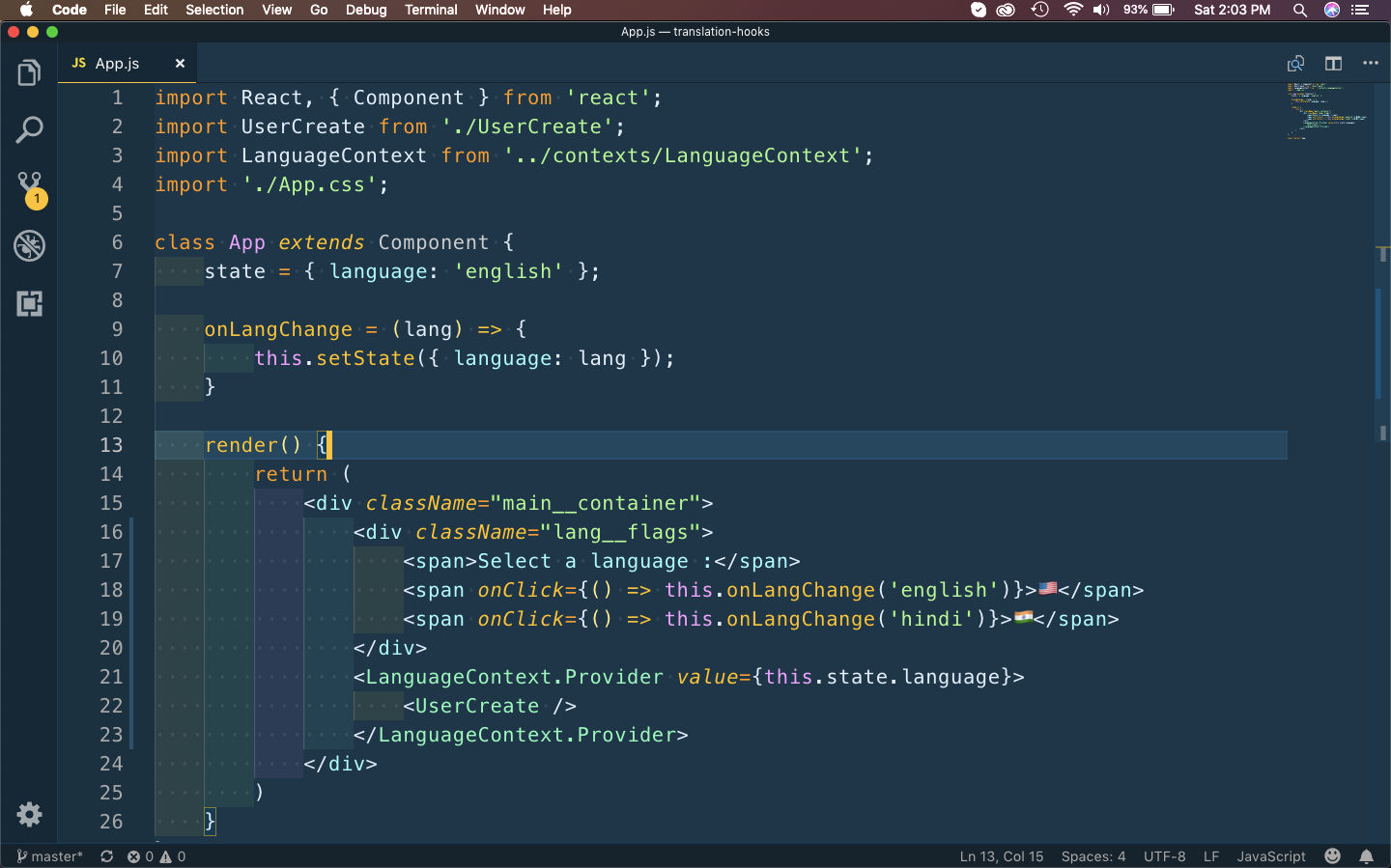Click line number 13 in the gutter

coord(111,445)
